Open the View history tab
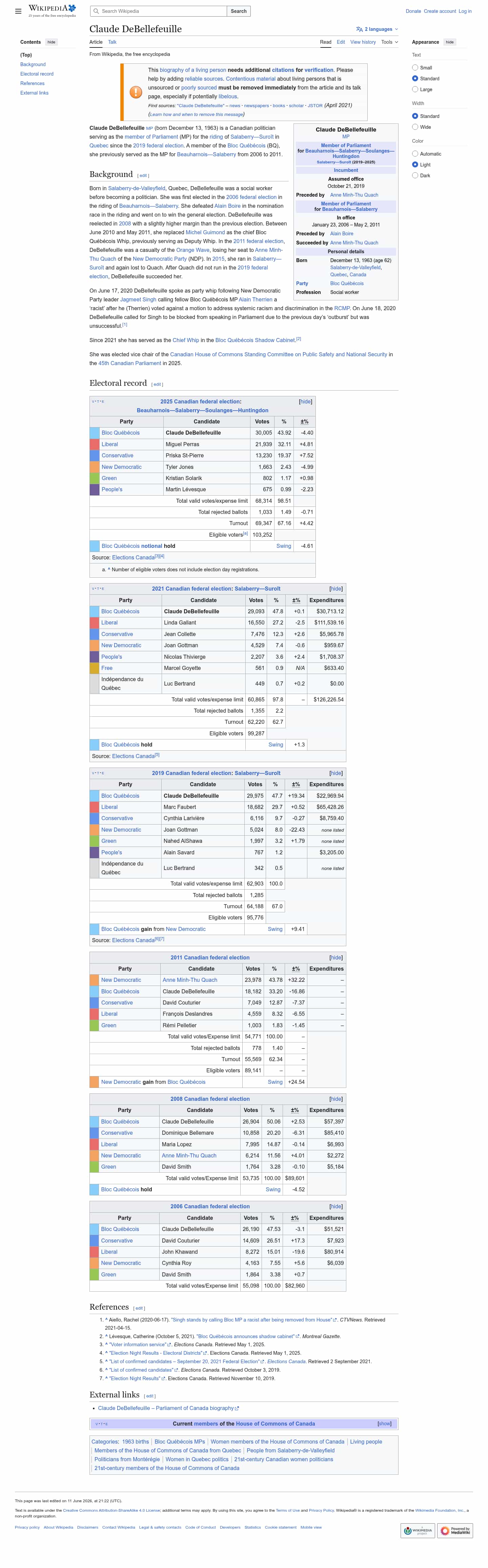Viewport: 488px width, 1568px height. [x=363, y=42]
